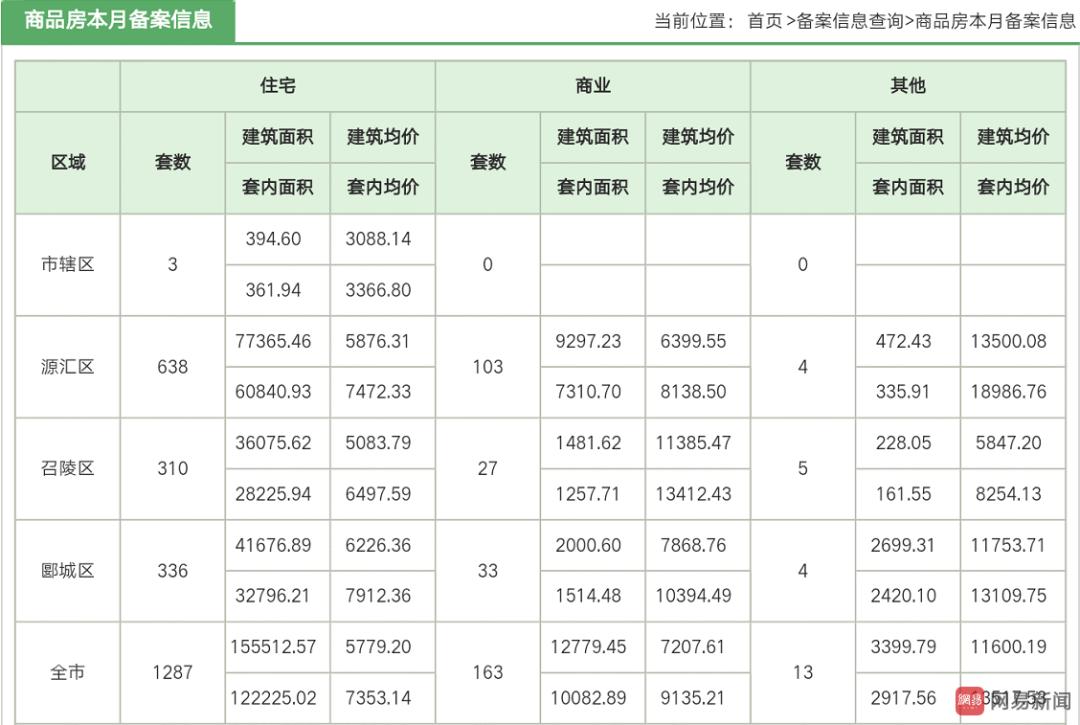Select the 其他 column group header
This screenshot has height=725, width=1080.
click(x=908, y=86)
